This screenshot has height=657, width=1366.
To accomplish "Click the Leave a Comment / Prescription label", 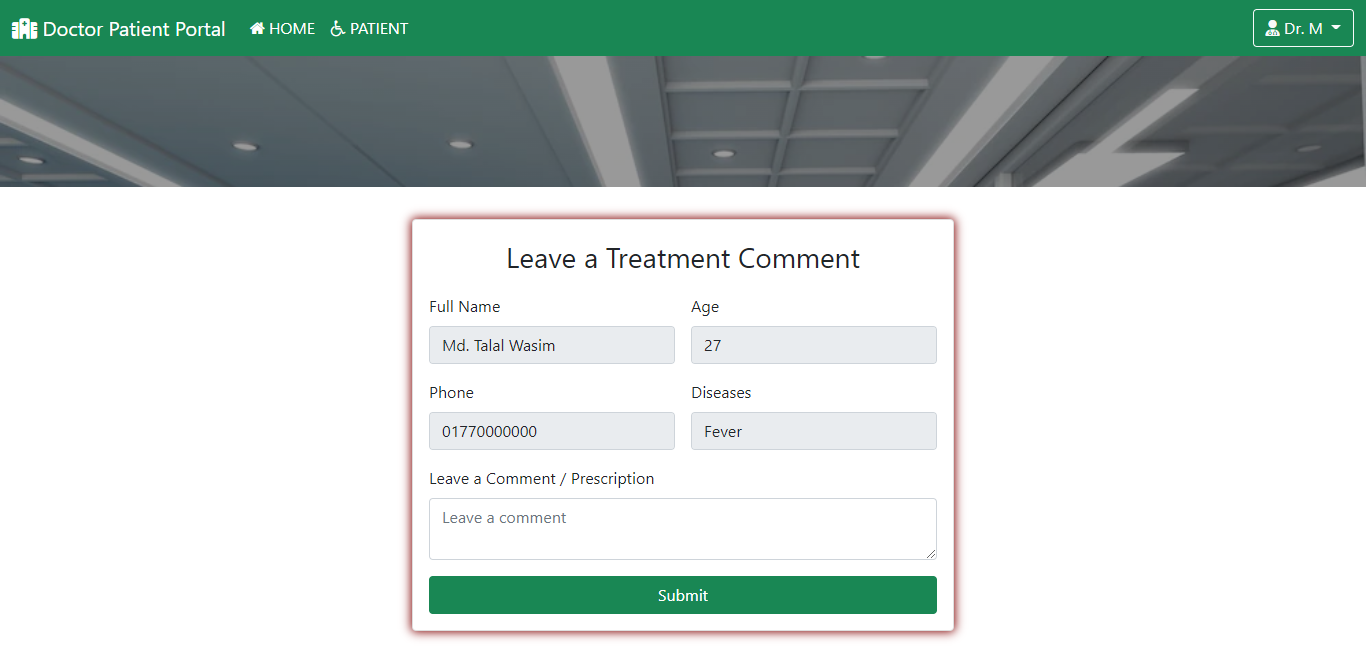I will pyautogui.click(x=542, y=479).
